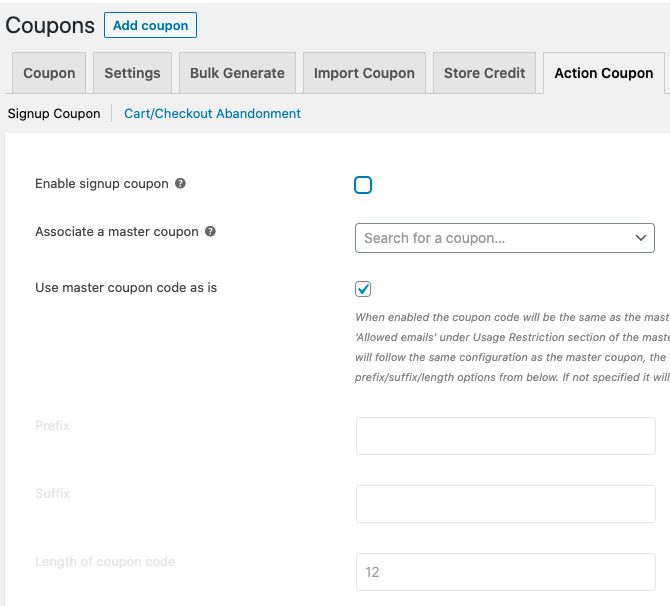Open the Store Credit tab
This screenshot has width=670, height=606.
tap(484, 73)
